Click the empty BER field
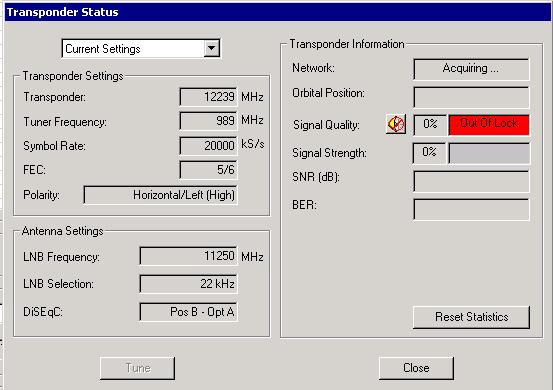553x390 pixels. pyautogui.click(x=471, y=209)
